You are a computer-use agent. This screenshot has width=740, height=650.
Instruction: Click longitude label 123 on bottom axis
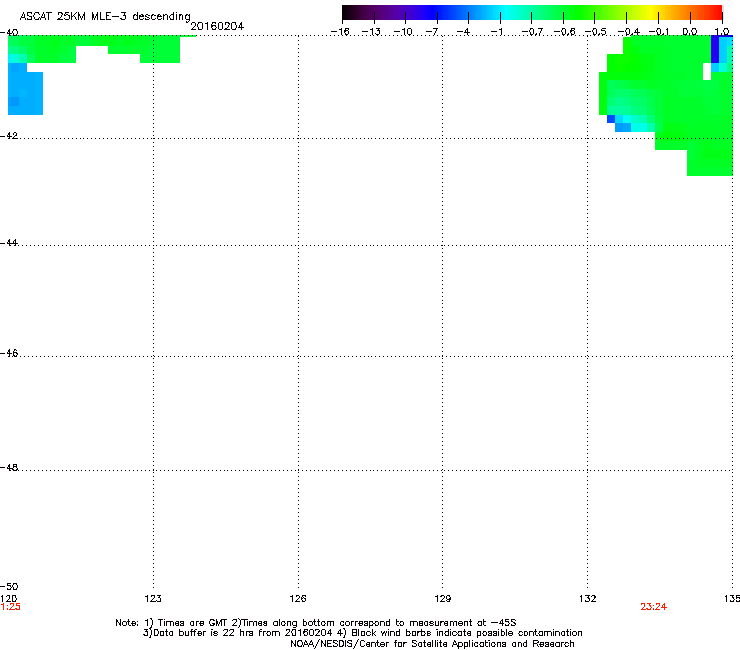click(x=153, y=599)
